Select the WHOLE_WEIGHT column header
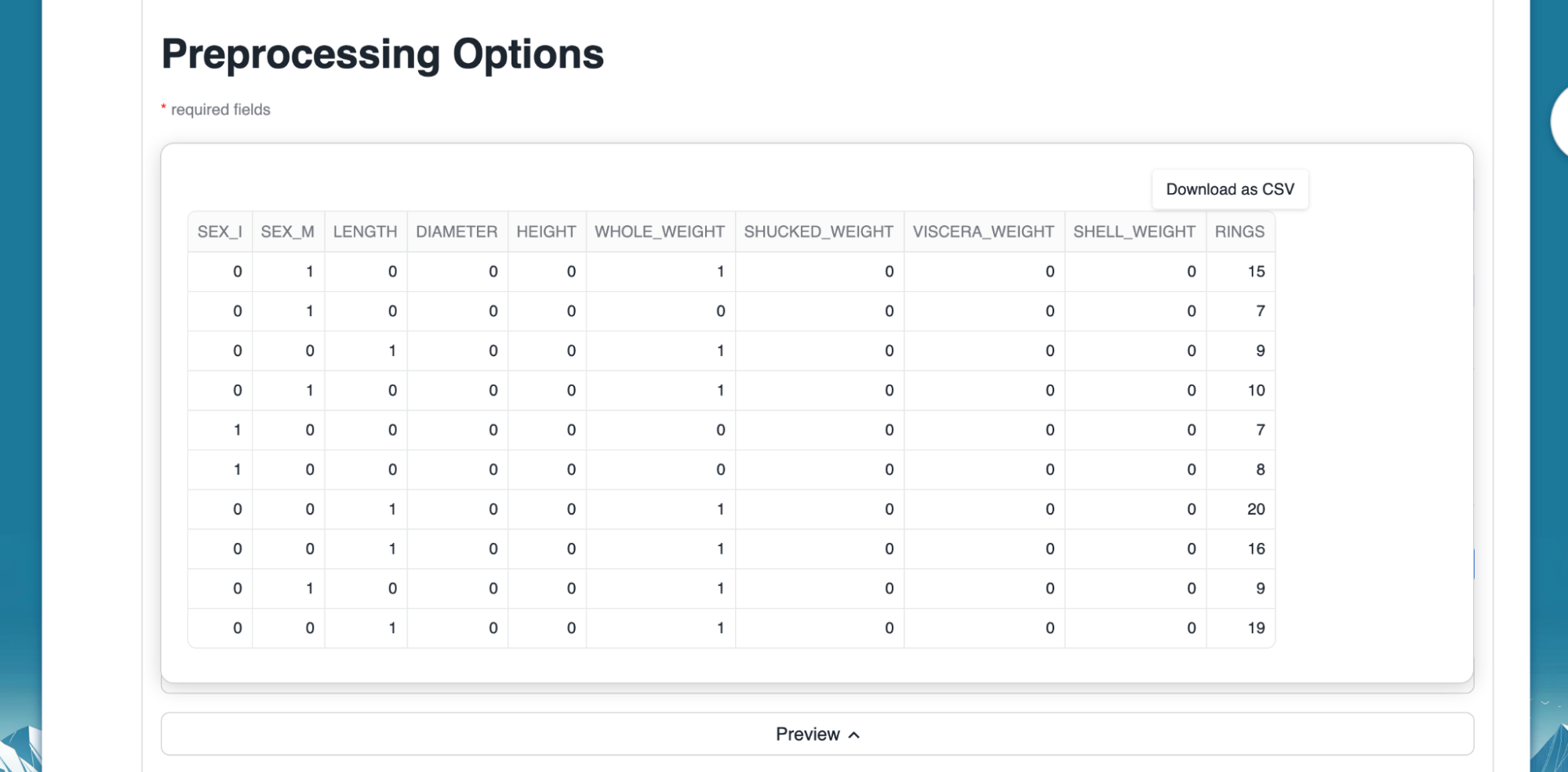Image resolution: width=1568 pixels, height=772 pixels. (x=660, y=231)
